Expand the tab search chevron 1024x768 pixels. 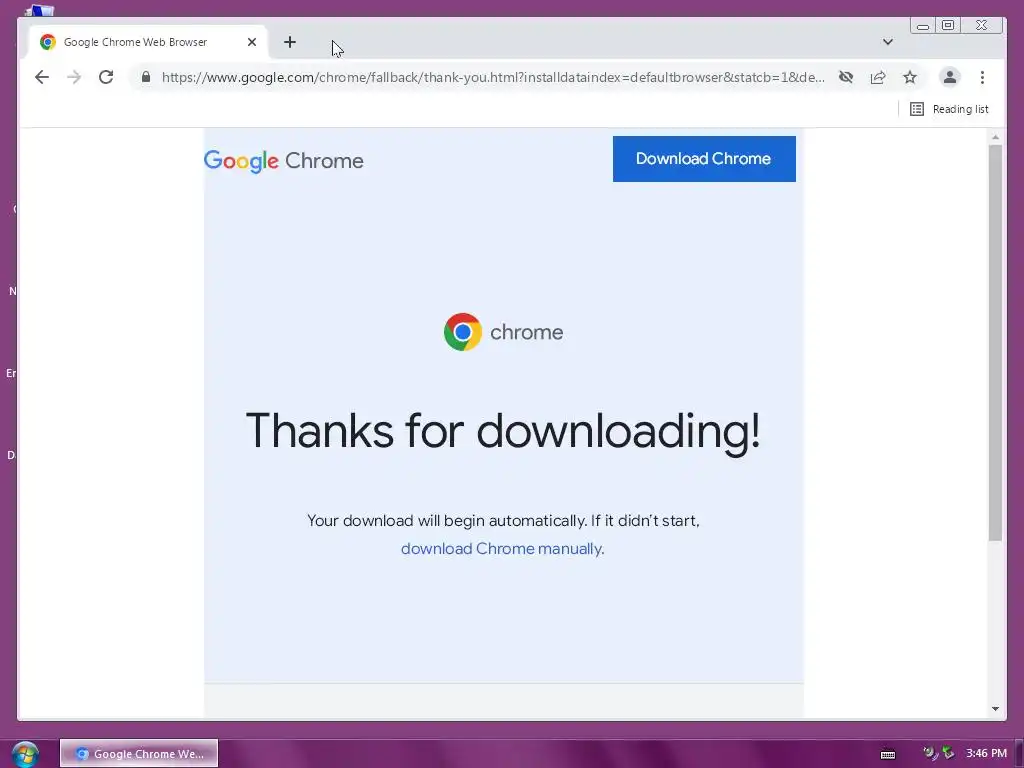point(888,42)
